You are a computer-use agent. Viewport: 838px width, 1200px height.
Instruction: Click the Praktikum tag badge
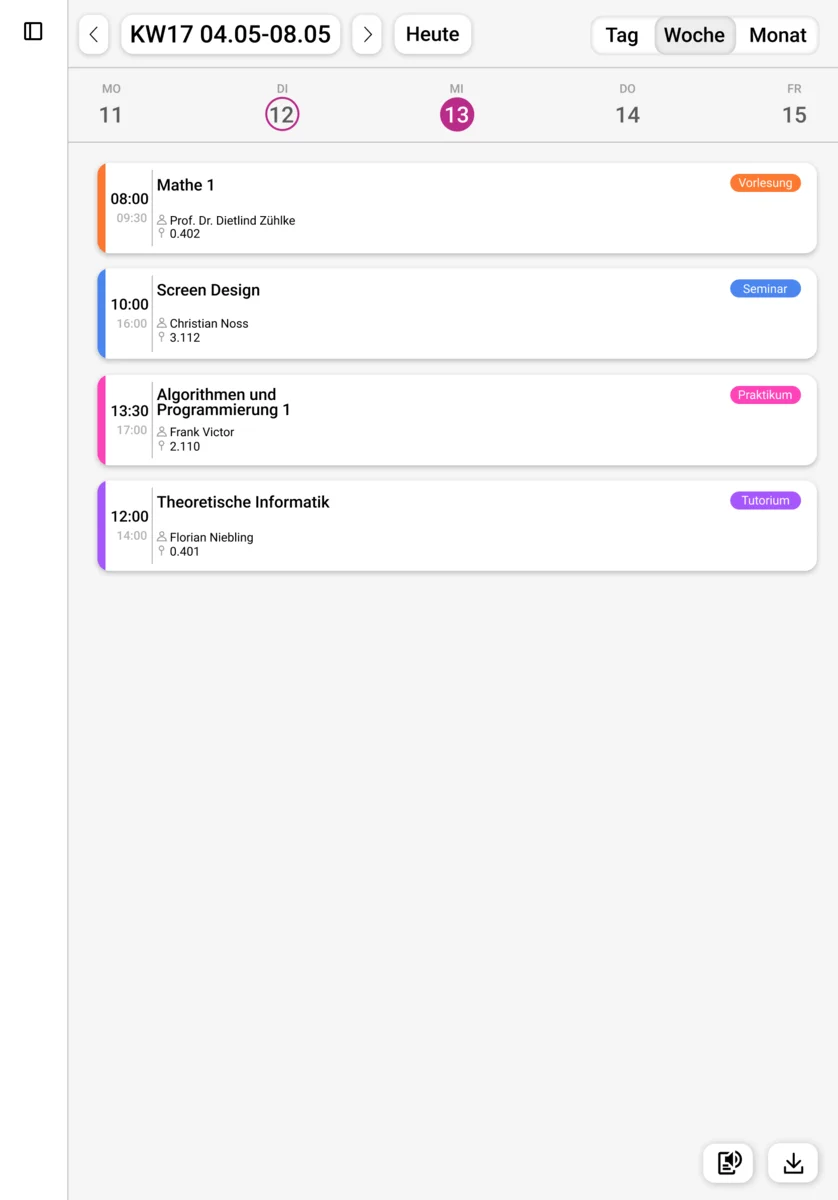[765, 395]
